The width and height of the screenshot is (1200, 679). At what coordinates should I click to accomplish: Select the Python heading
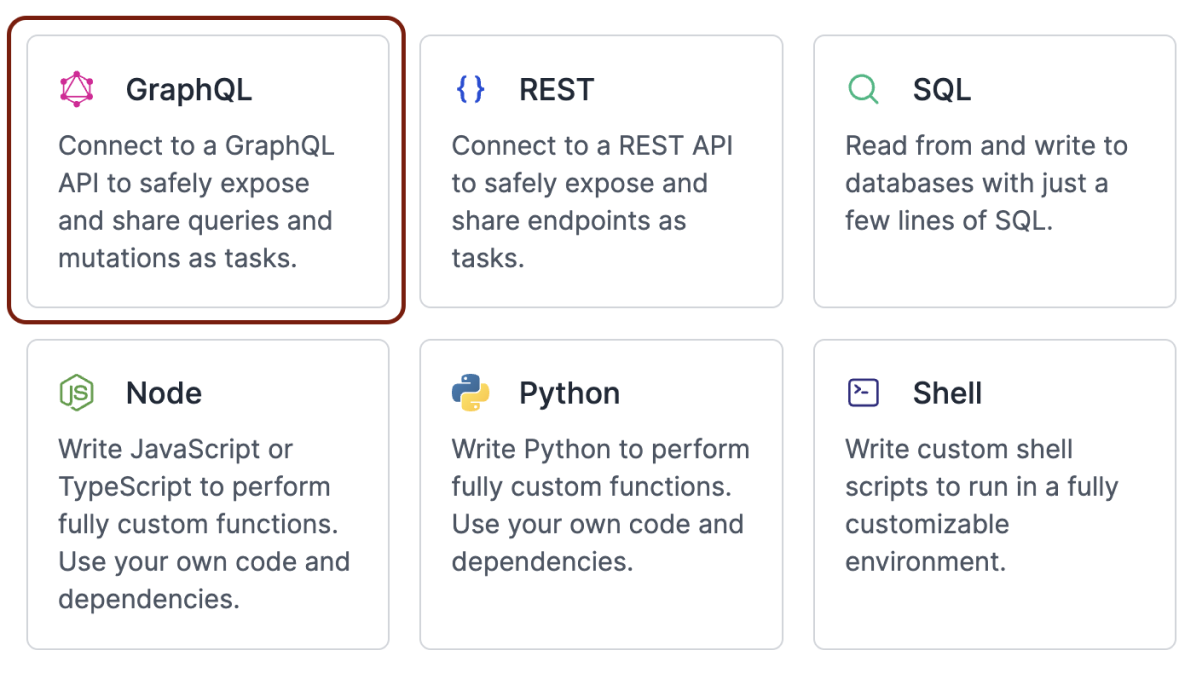tap(570, 393)
